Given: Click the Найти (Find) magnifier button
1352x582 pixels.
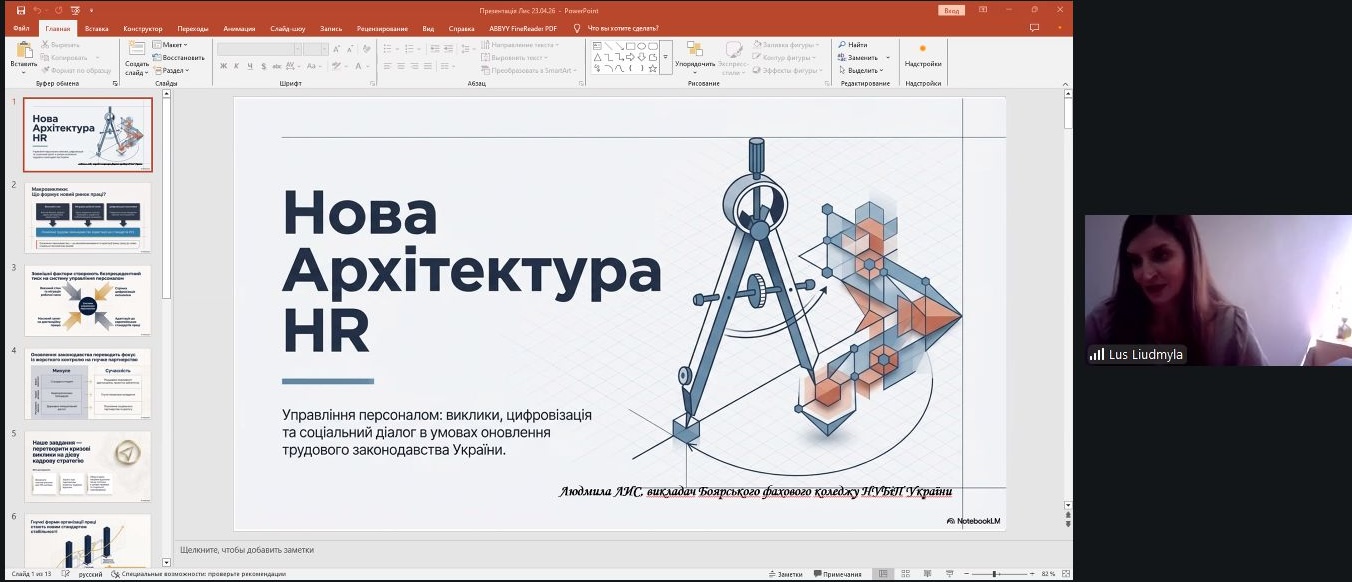Looking at the screenshot, I should click(x=852, y=45).
